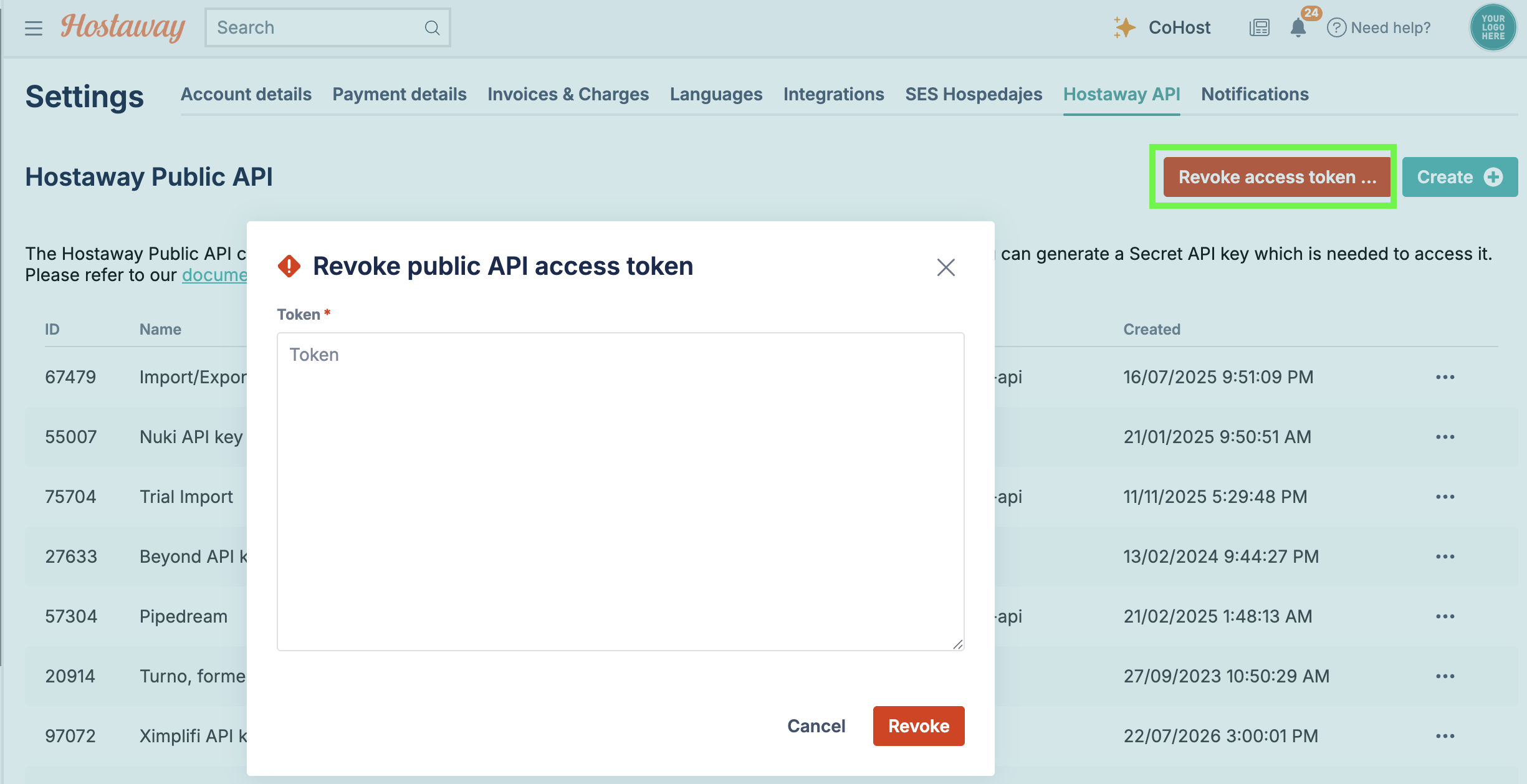Open the hamburger navigation menu

[x=34, y=28]
